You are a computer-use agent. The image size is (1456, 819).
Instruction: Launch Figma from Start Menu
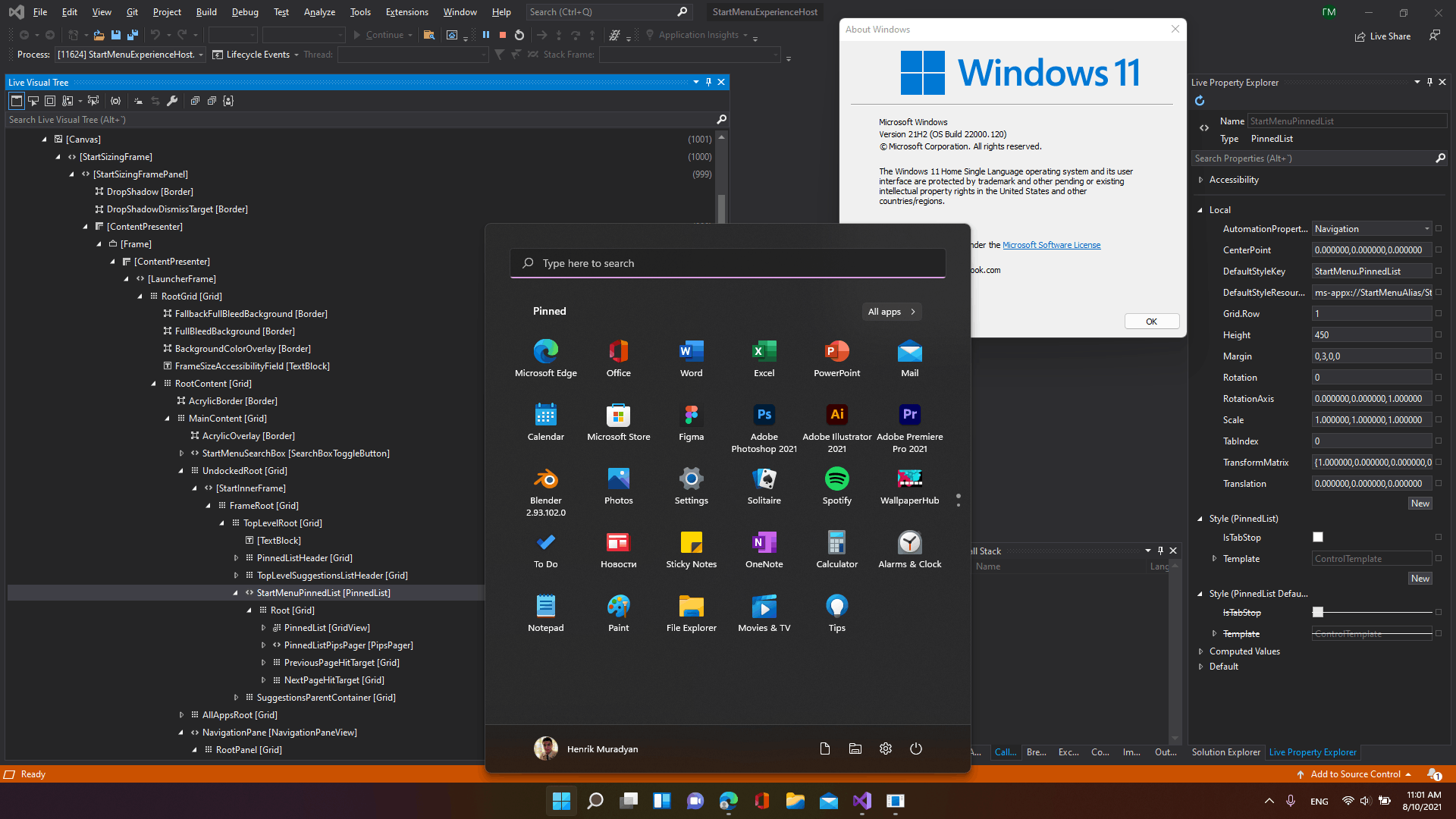[x=691, y=414]
